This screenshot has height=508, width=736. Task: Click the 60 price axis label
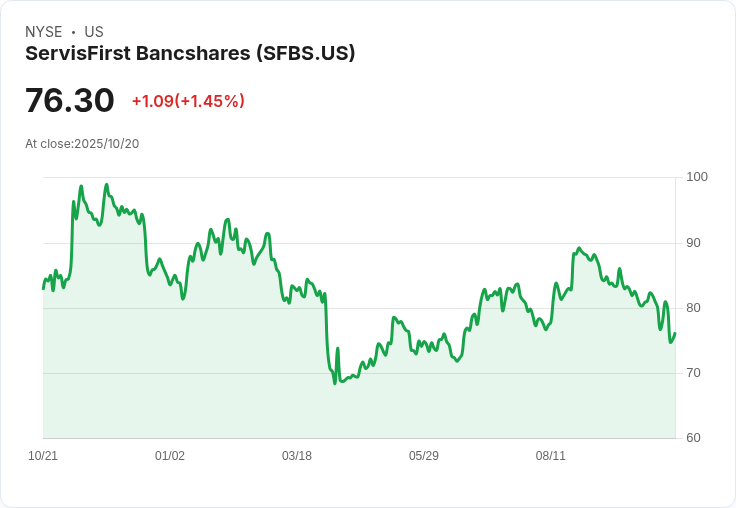(x=694, y=438)
